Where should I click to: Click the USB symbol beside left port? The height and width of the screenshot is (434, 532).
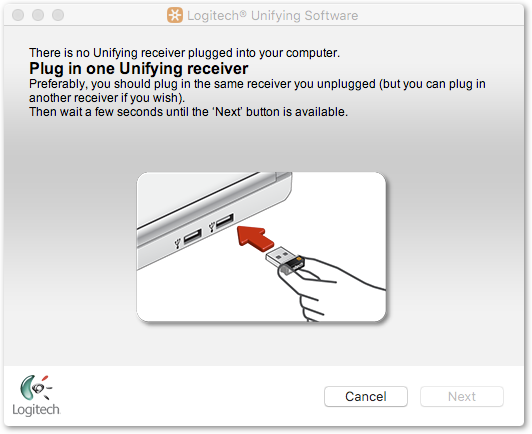177,243
